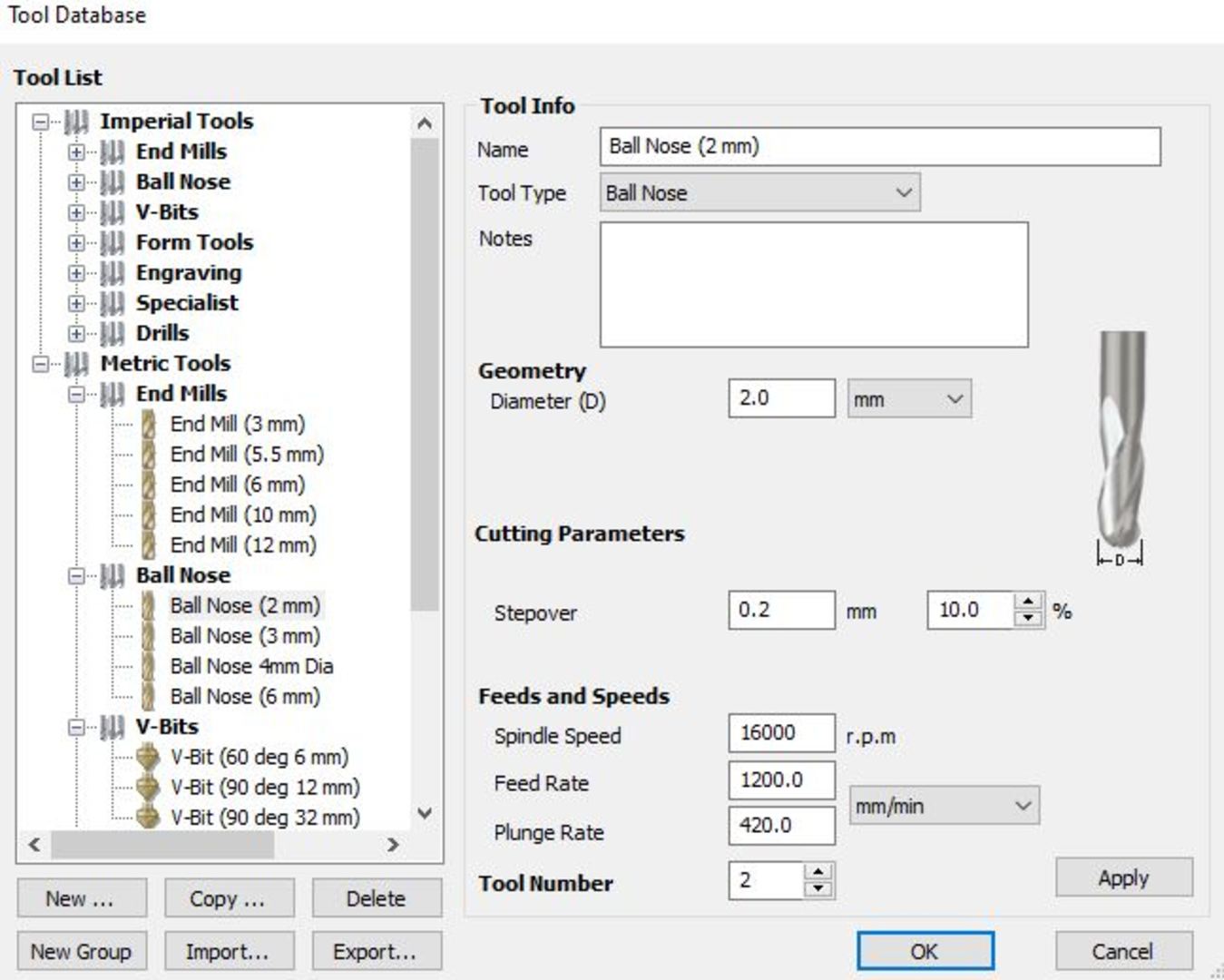
Task: Increase the Tool Number with up arrow
Action: [818, 872]
